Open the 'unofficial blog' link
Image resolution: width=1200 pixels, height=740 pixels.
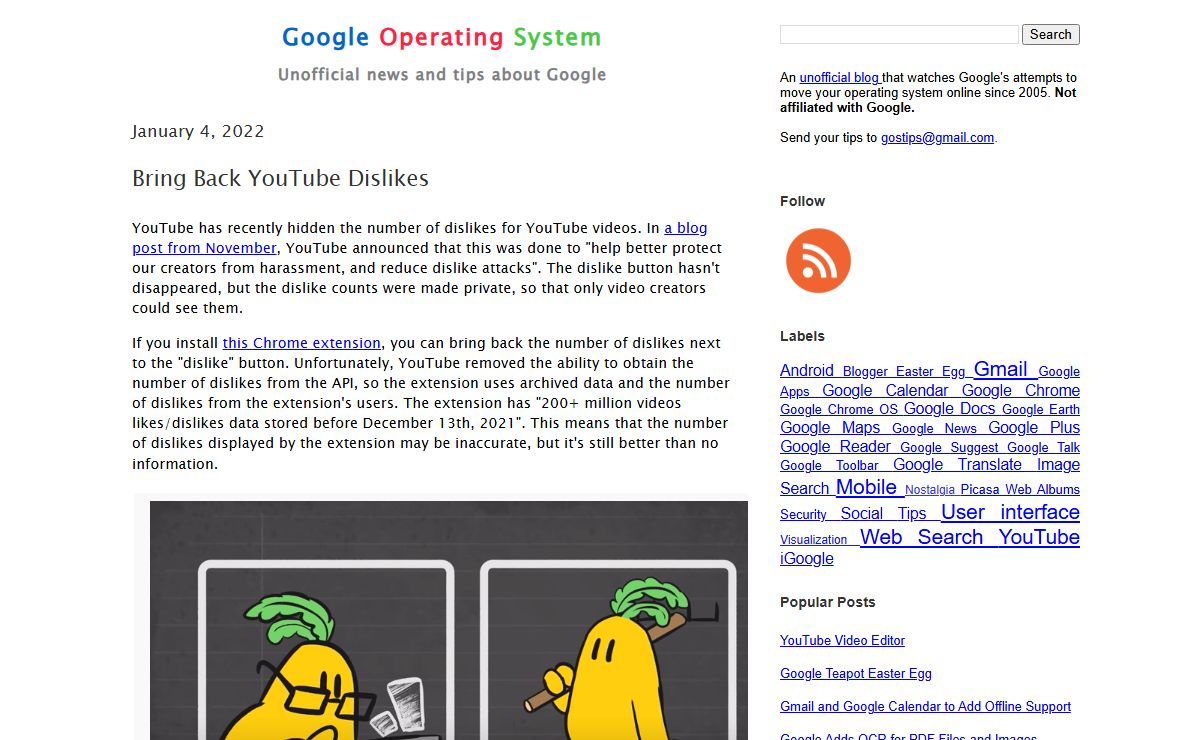[x=840, y=77]
